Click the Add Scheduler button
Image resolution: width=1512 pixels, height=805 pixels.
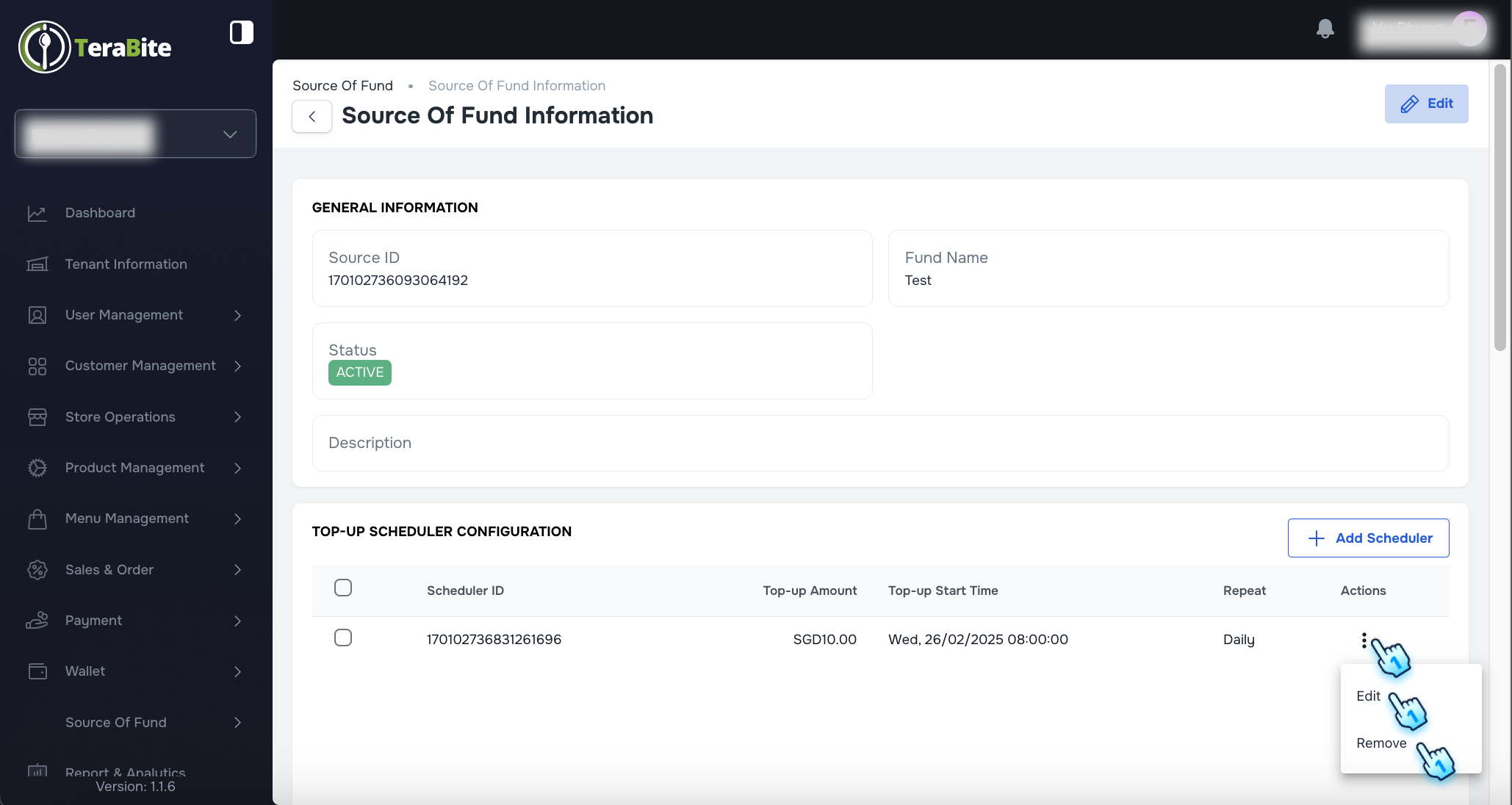click(1368, 538)
